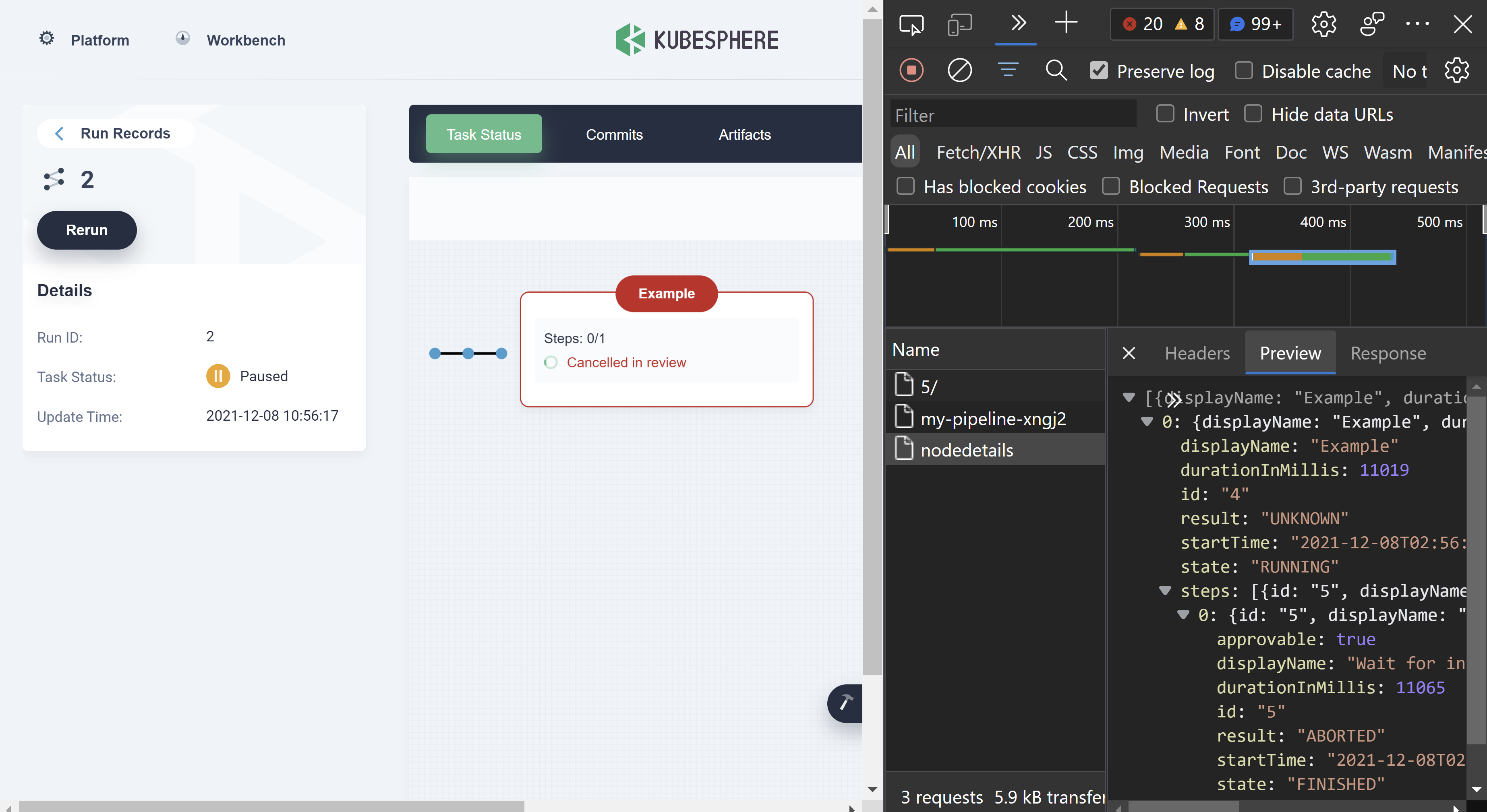Click the Rerun button
The image size is (1487, 812).
(x=87, y=230)
